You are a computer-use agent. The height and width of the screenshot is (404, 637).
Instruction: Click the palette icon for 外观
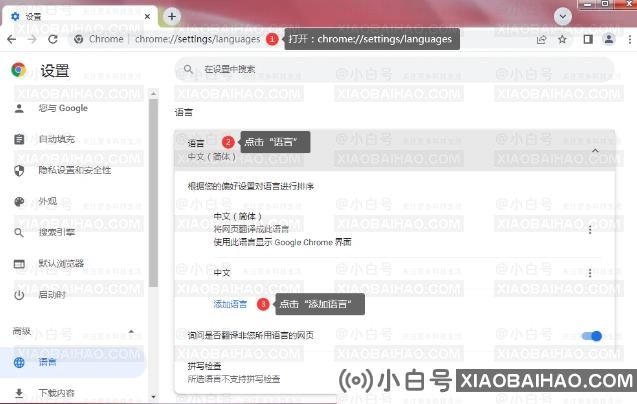coord(19,202)
